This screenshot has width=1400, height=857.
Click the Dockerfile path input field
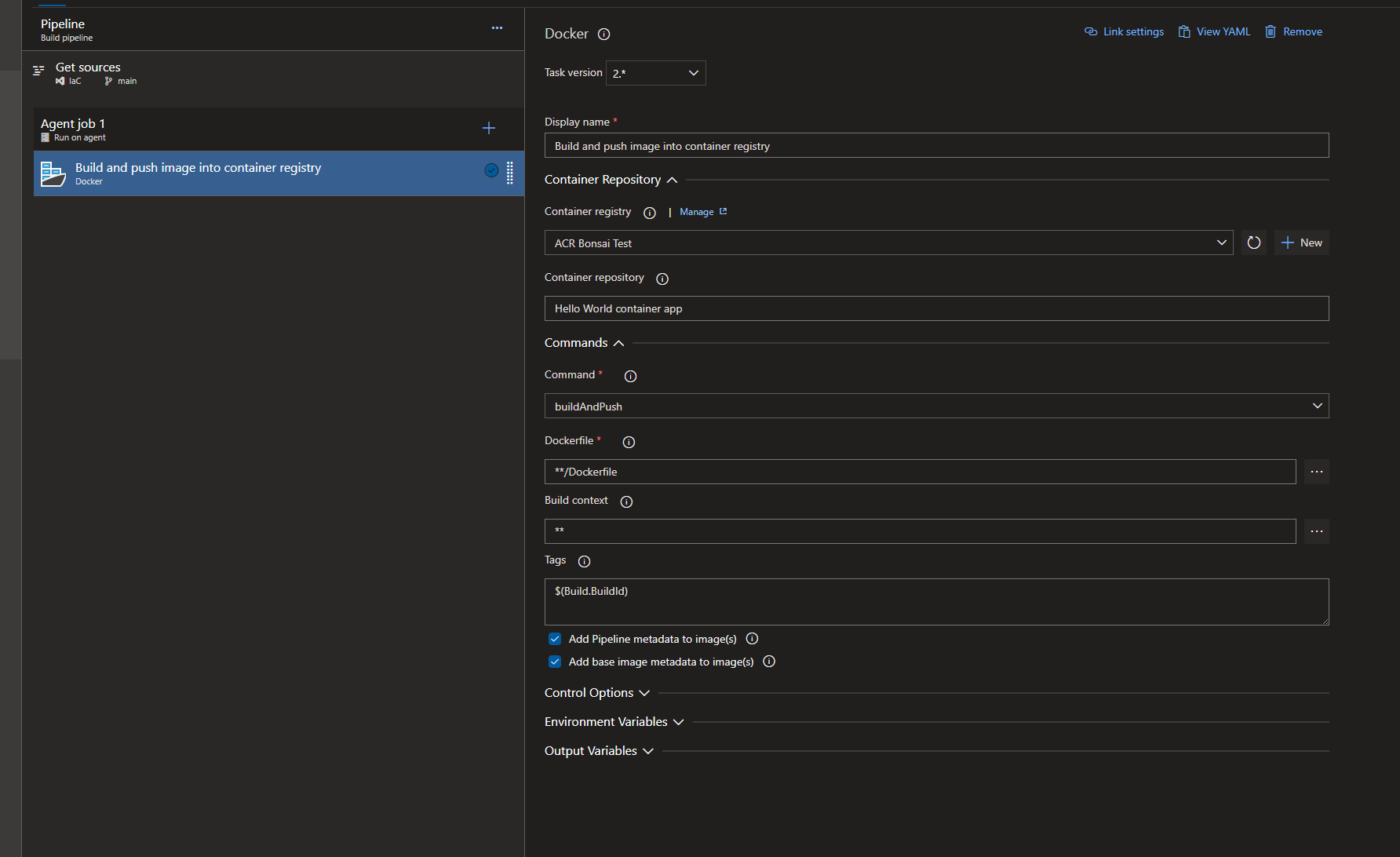click(x=921, y=472)
